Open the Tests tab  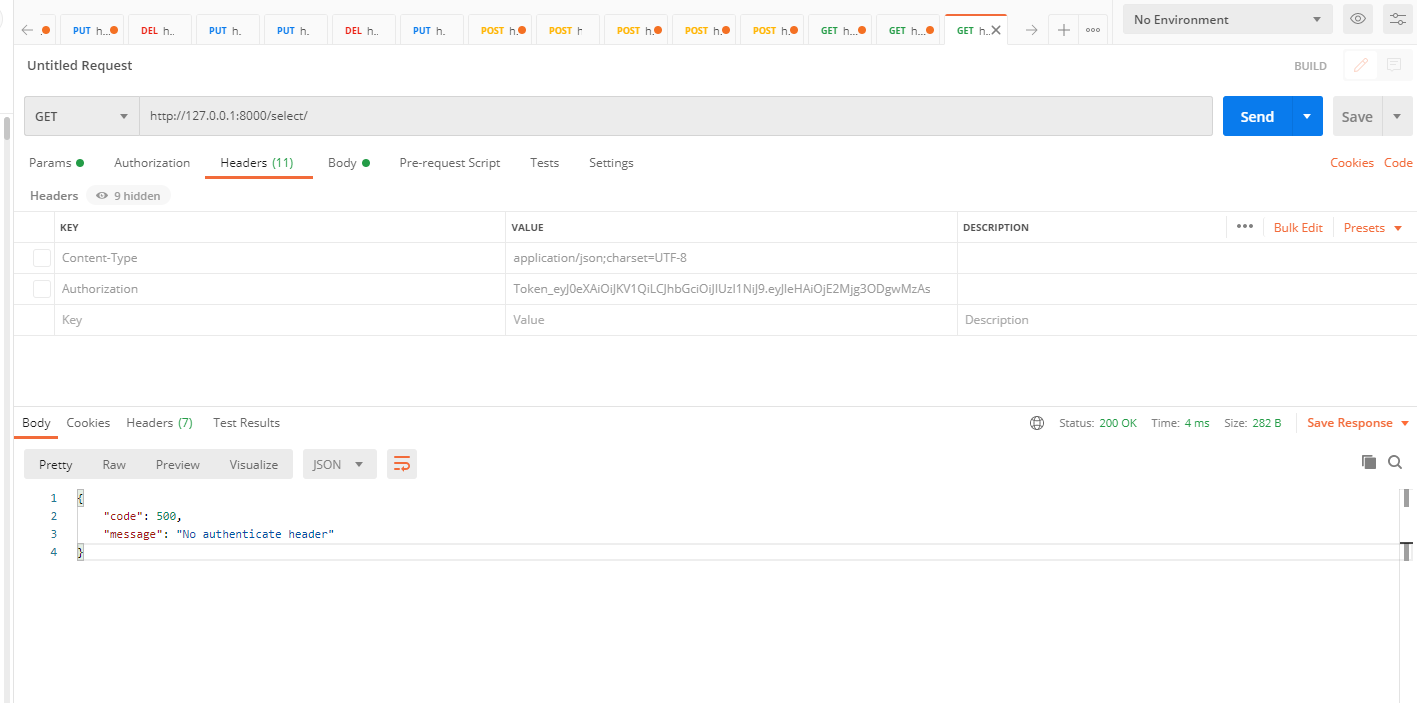click(x=545, y=163)
